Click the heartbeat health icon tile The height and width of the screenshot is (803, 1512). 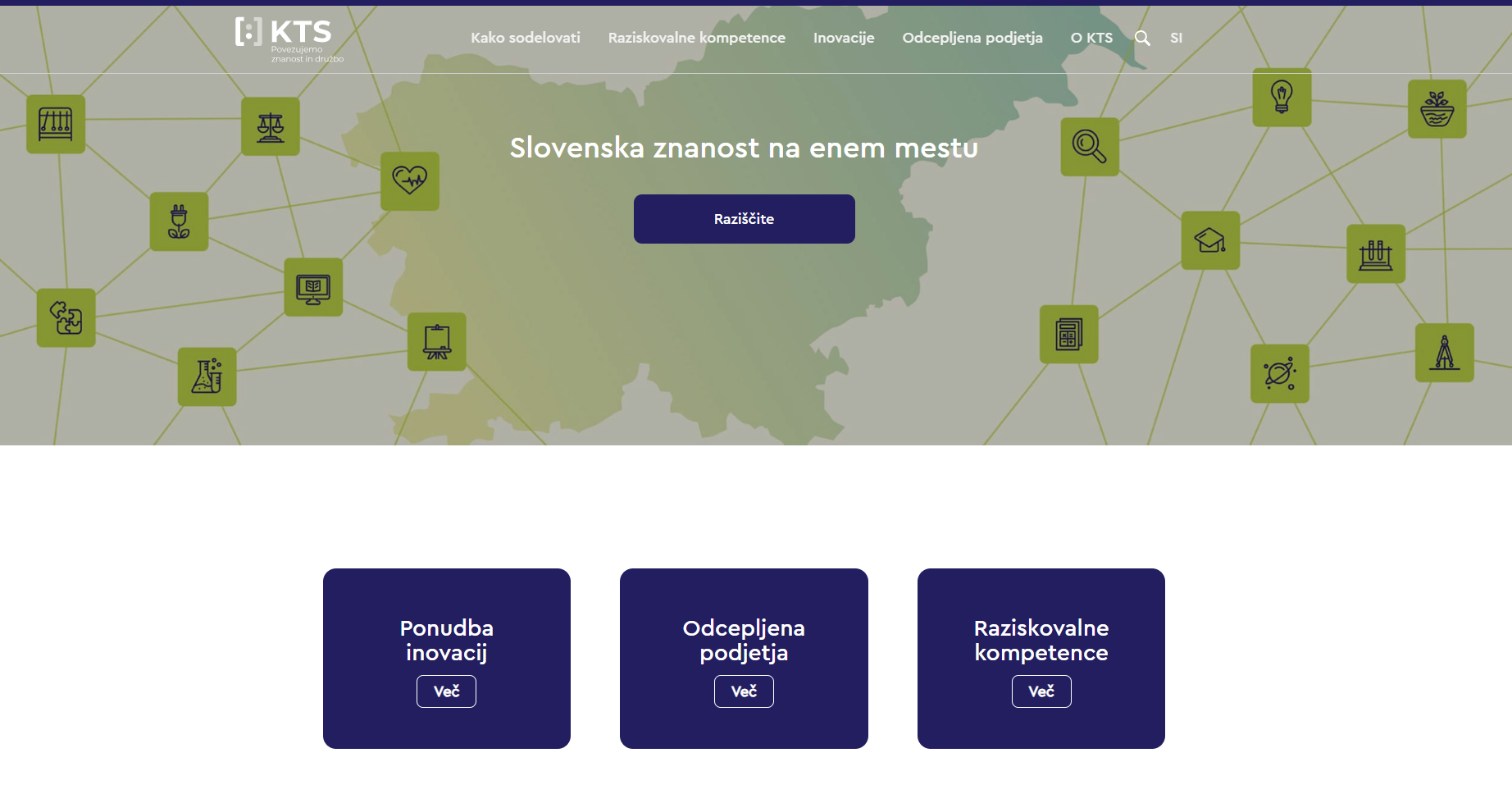click(410, 180)
